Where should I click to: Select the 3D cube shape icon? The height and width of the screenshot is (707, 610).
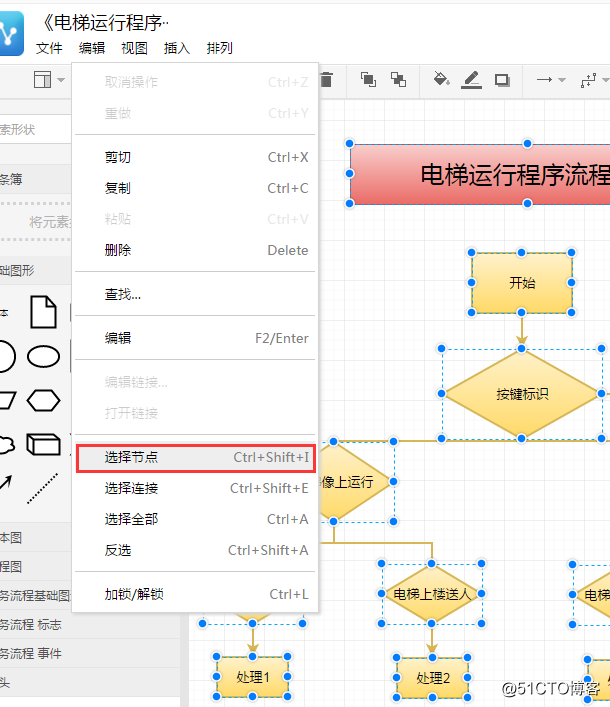[x=43, y=445]
